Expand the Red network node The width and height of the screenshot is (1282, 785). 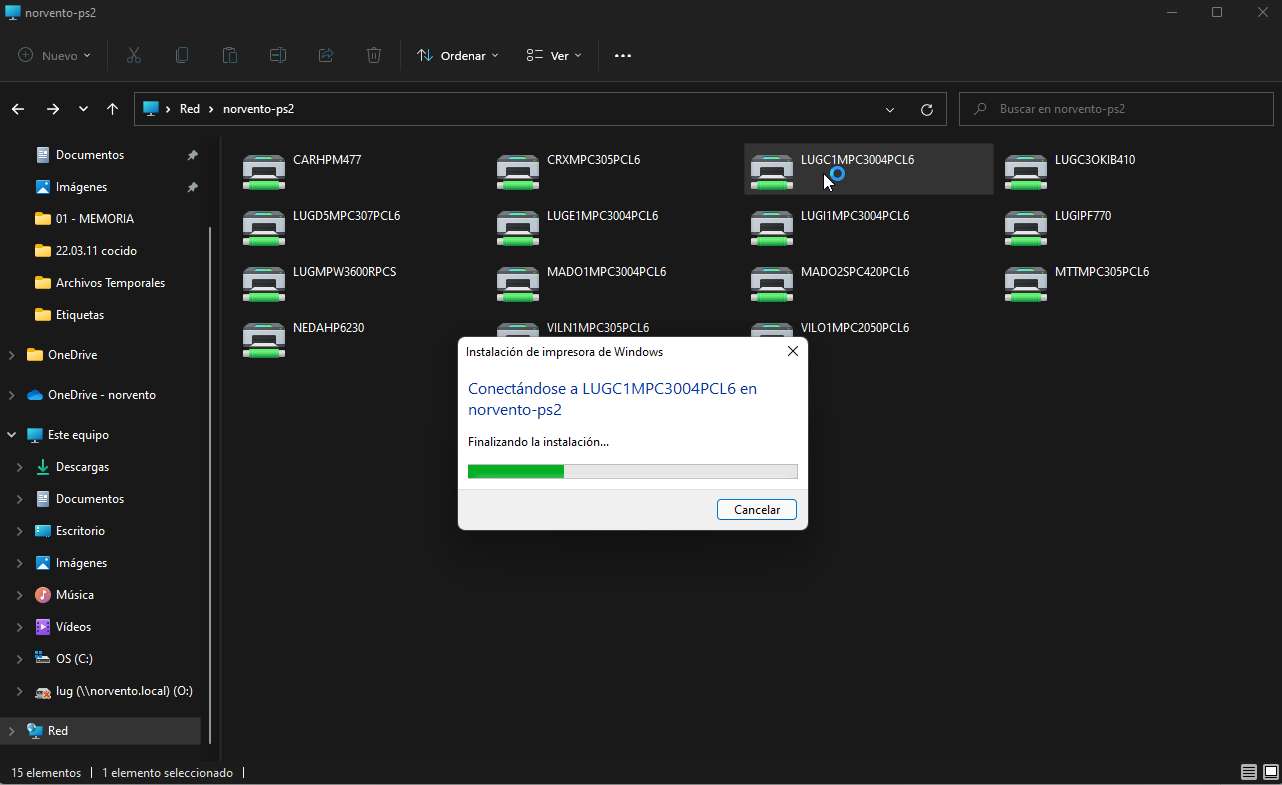[x=11, y=731]
